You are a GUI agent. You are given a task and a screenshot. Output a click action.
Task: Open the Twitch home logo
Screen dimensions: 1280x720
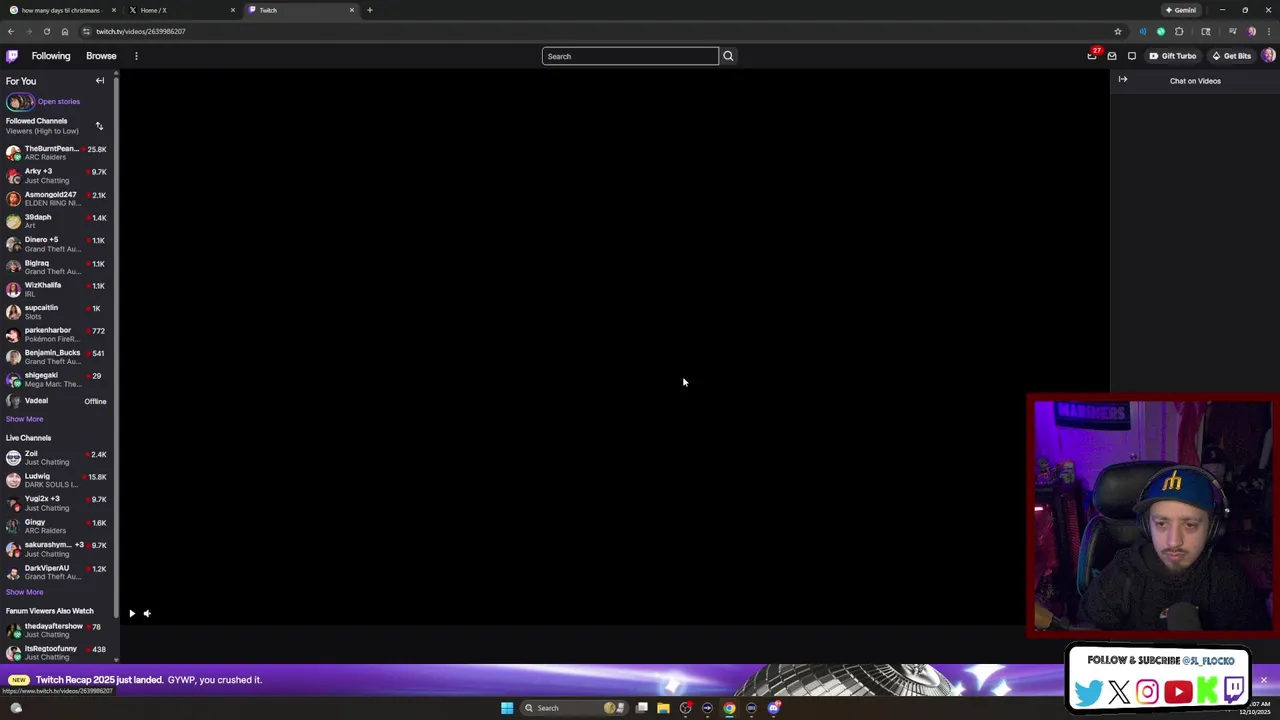[x=12, y=56]
